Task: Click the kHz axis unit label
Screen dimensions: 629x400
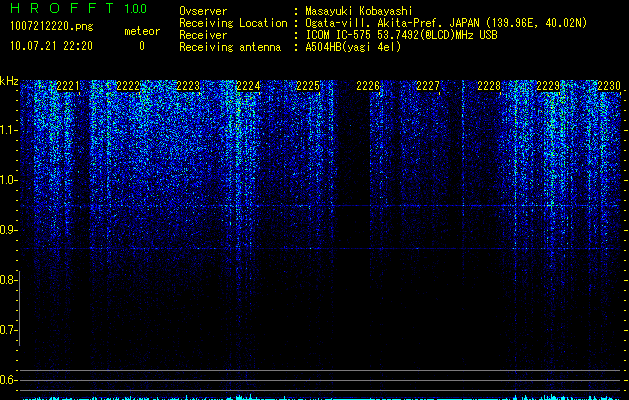Action: pos(9,81)
